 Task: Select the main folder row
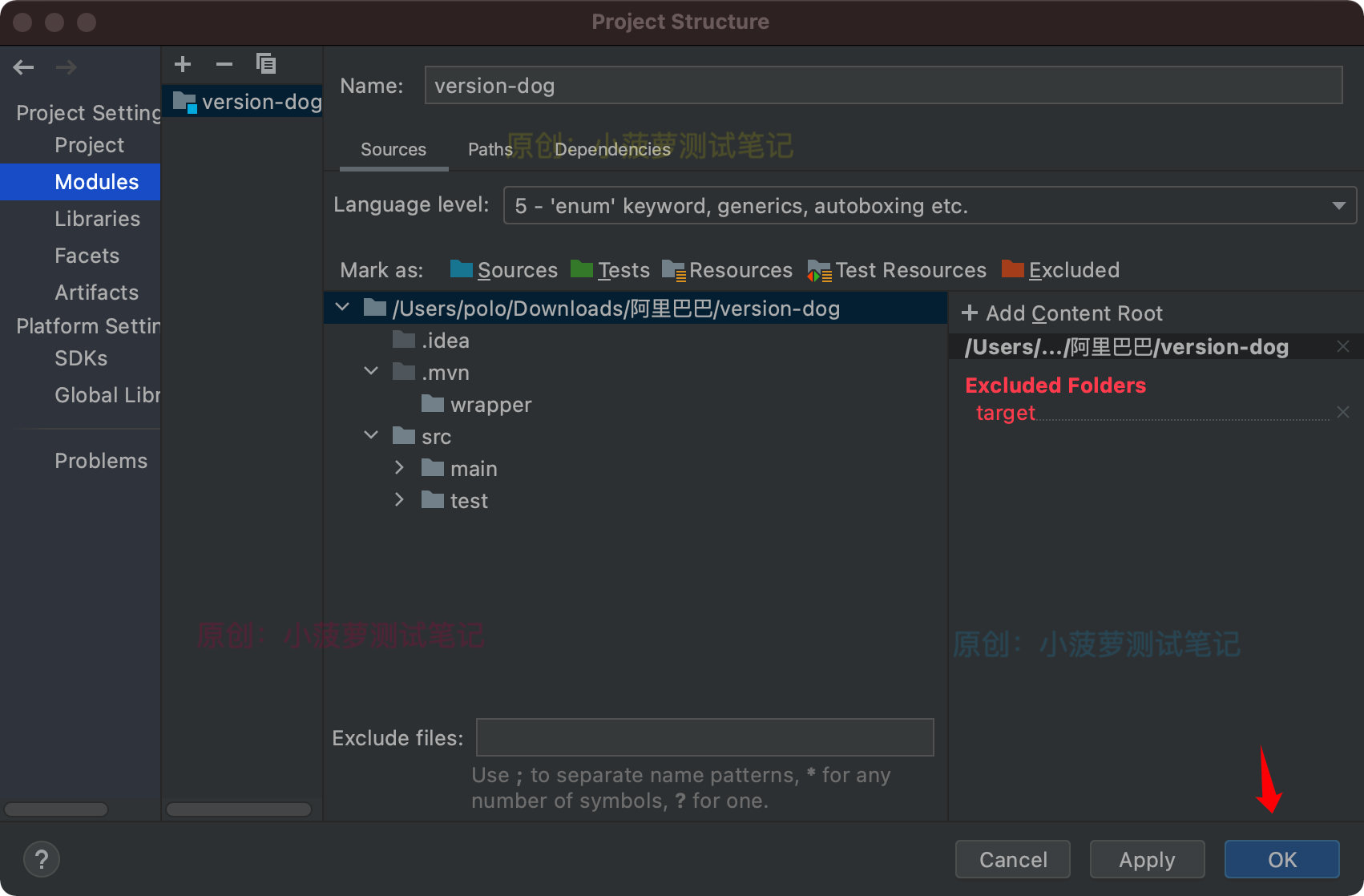(636, 469)
